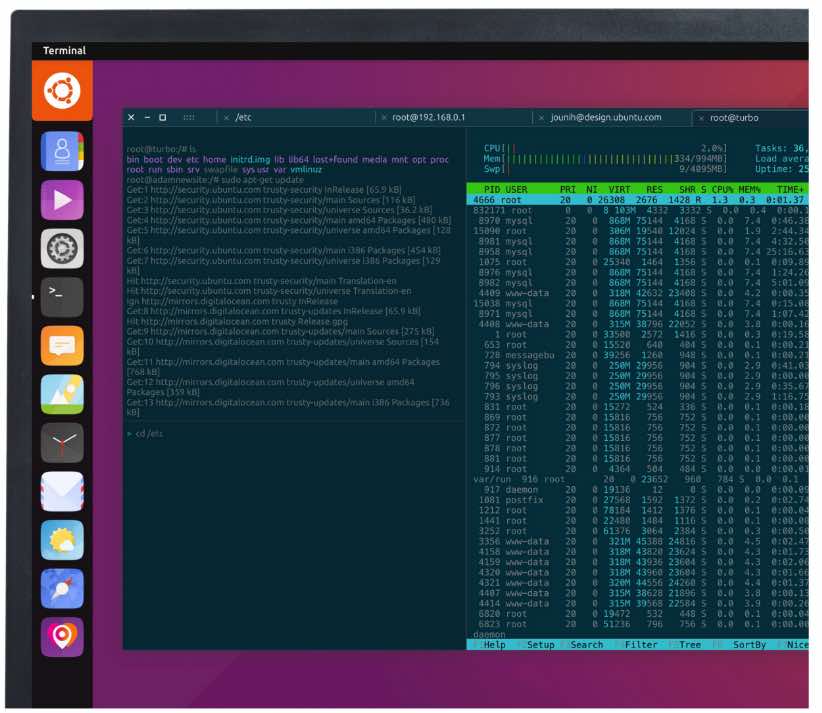
Task: Open htop Setup in bottom bar
Action: [x=540, y=645]
